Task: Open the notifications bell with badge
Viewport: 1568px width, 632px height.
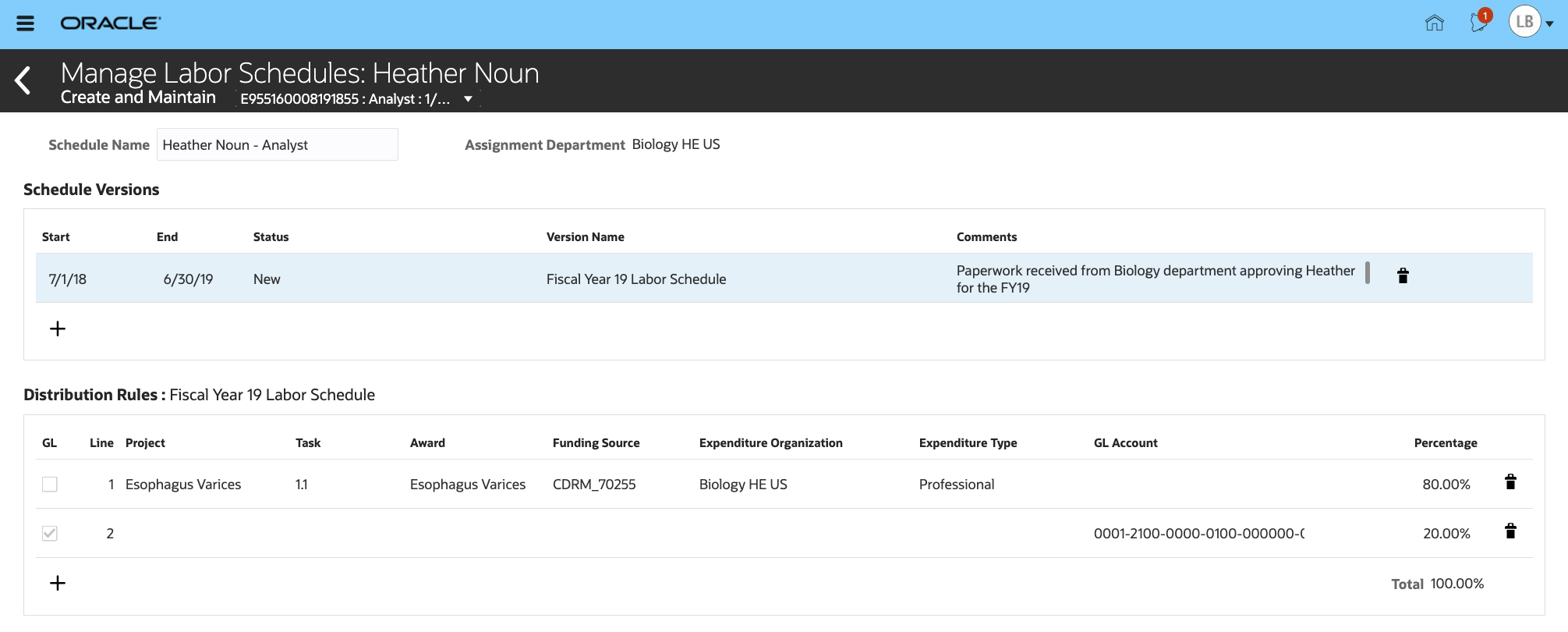Action: tap(1478, 22)
